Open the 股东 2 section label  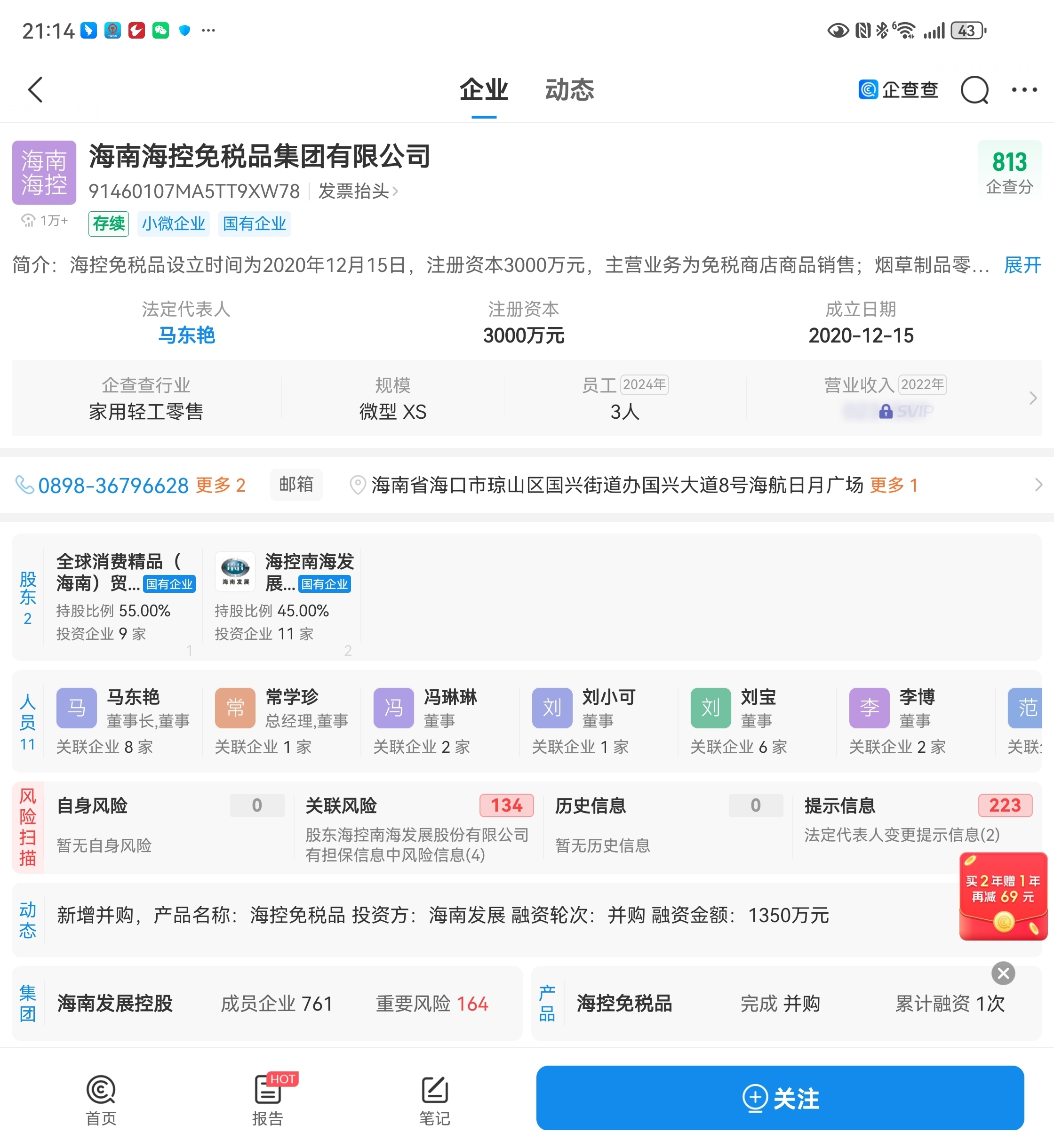coord(27,598)
